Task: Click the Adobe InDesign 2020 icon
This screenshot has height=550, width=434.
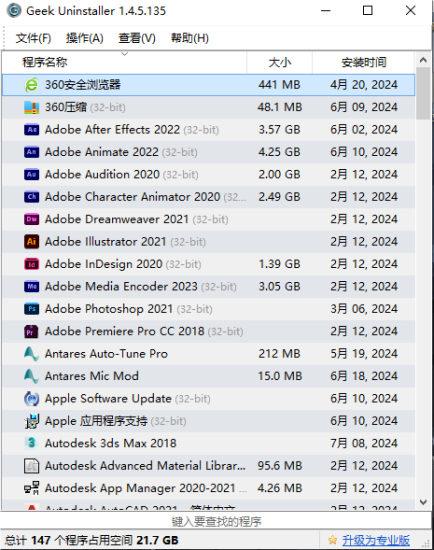Action: pyautogui.click(x=31, y=264)
